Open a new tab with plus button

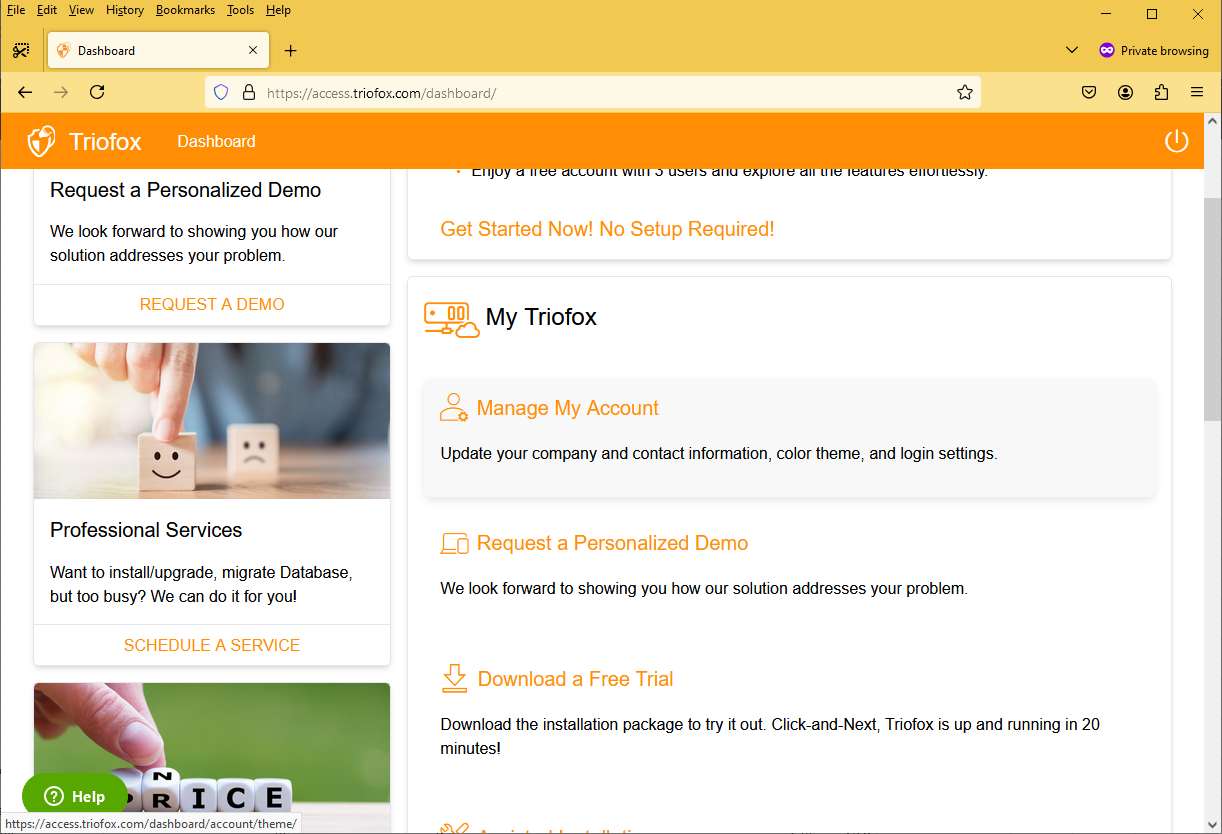click(290, 50)
